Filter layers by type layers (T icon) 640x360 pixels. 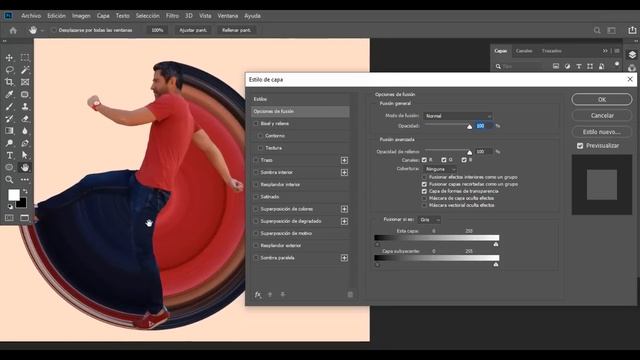coord(579,66)
